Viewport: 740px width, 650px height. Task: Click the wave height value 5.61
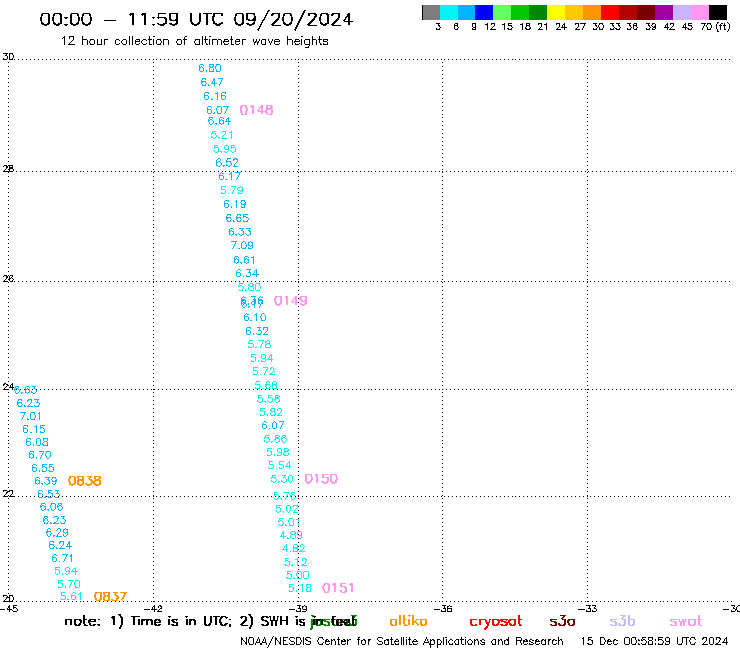[71, 596]
